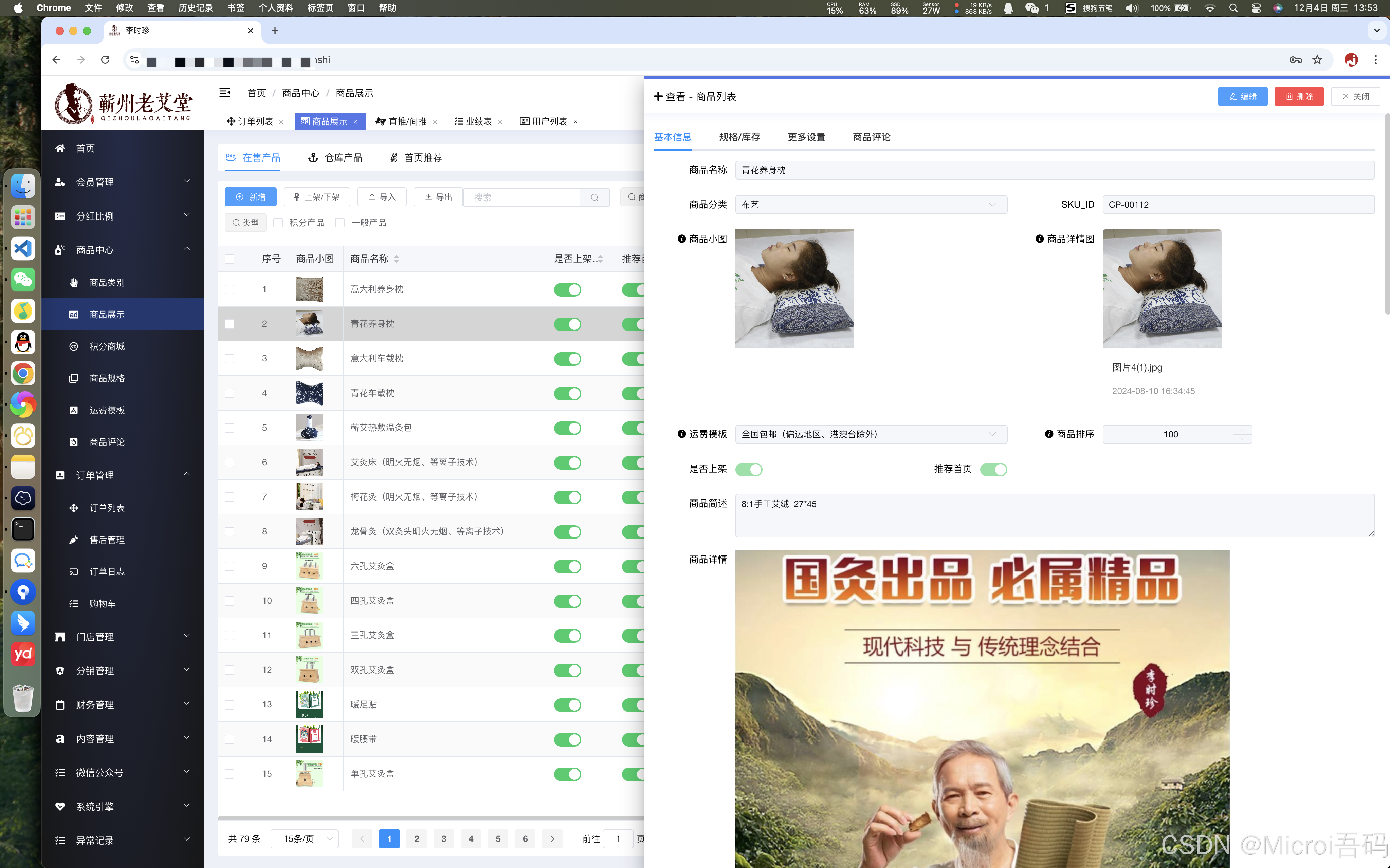1390x868 pixels.
Task: Click the Chrome reload page icon
Action: click(x=105, y=60)
